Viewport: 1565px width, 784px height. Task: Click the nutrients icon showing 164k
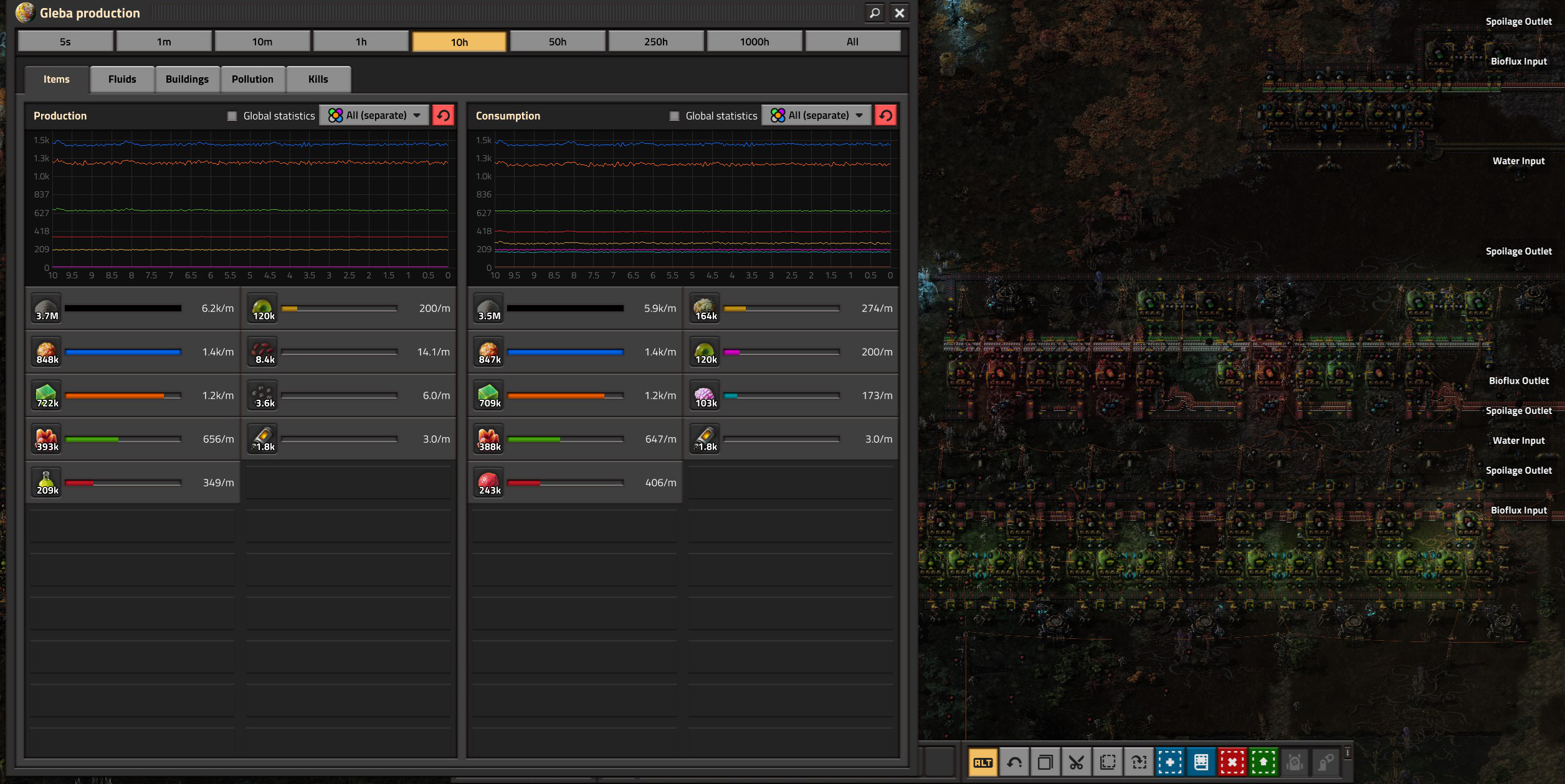point(705,308)
